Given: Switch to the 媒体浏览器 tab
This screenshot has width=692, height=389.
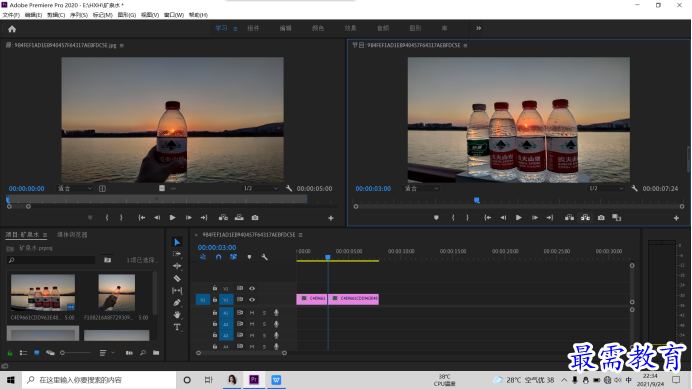Looking at the screenshot, I should pyautogui.click(x=72, y=235).
